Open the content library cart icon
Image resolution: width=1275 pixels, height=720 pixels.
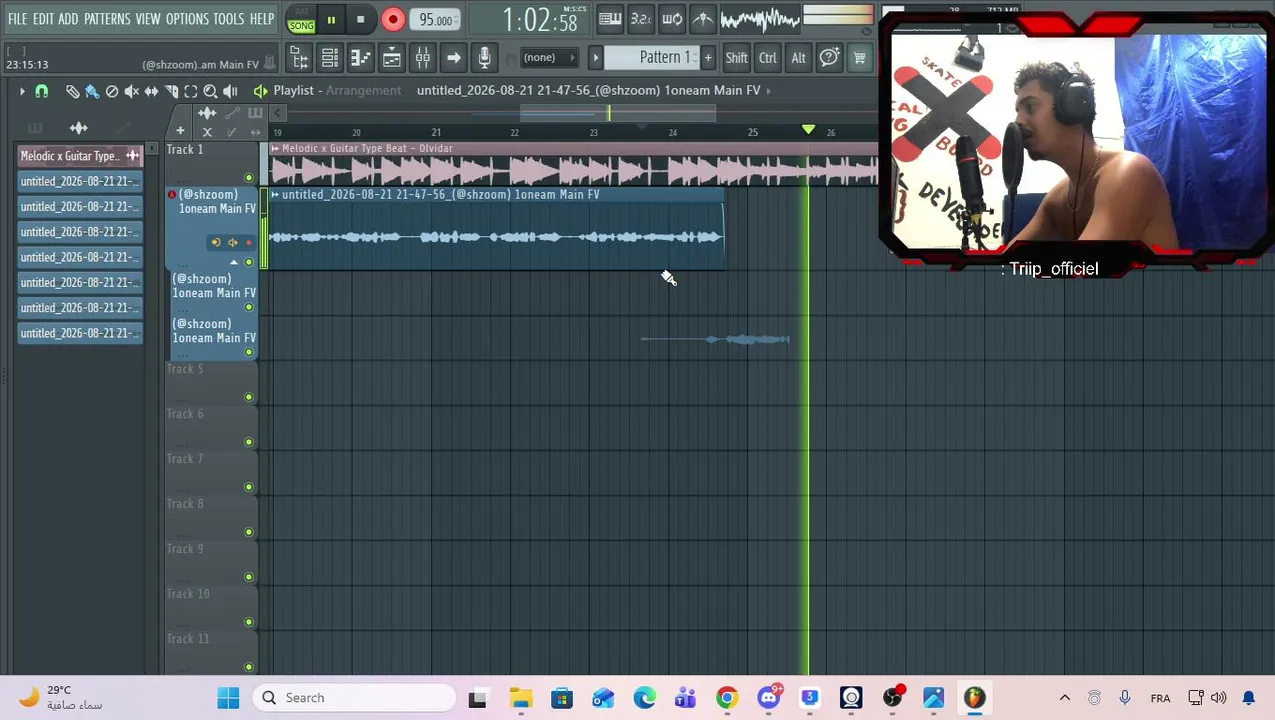coord(859,58)
